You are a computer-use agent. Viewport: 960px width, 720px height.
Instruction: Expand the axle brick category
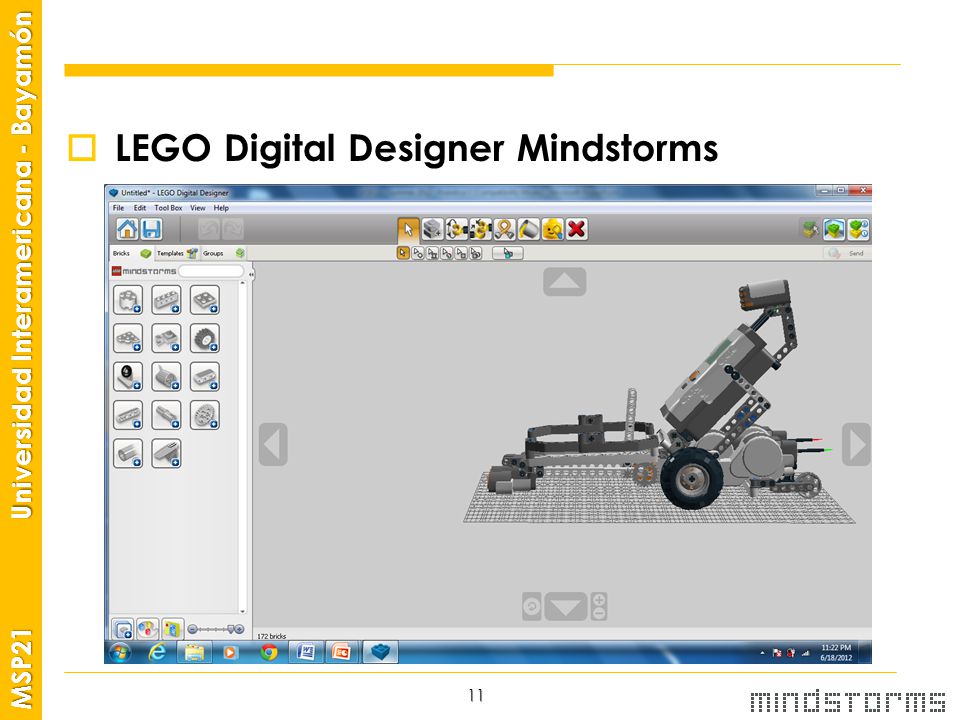[x=167, y=415]
